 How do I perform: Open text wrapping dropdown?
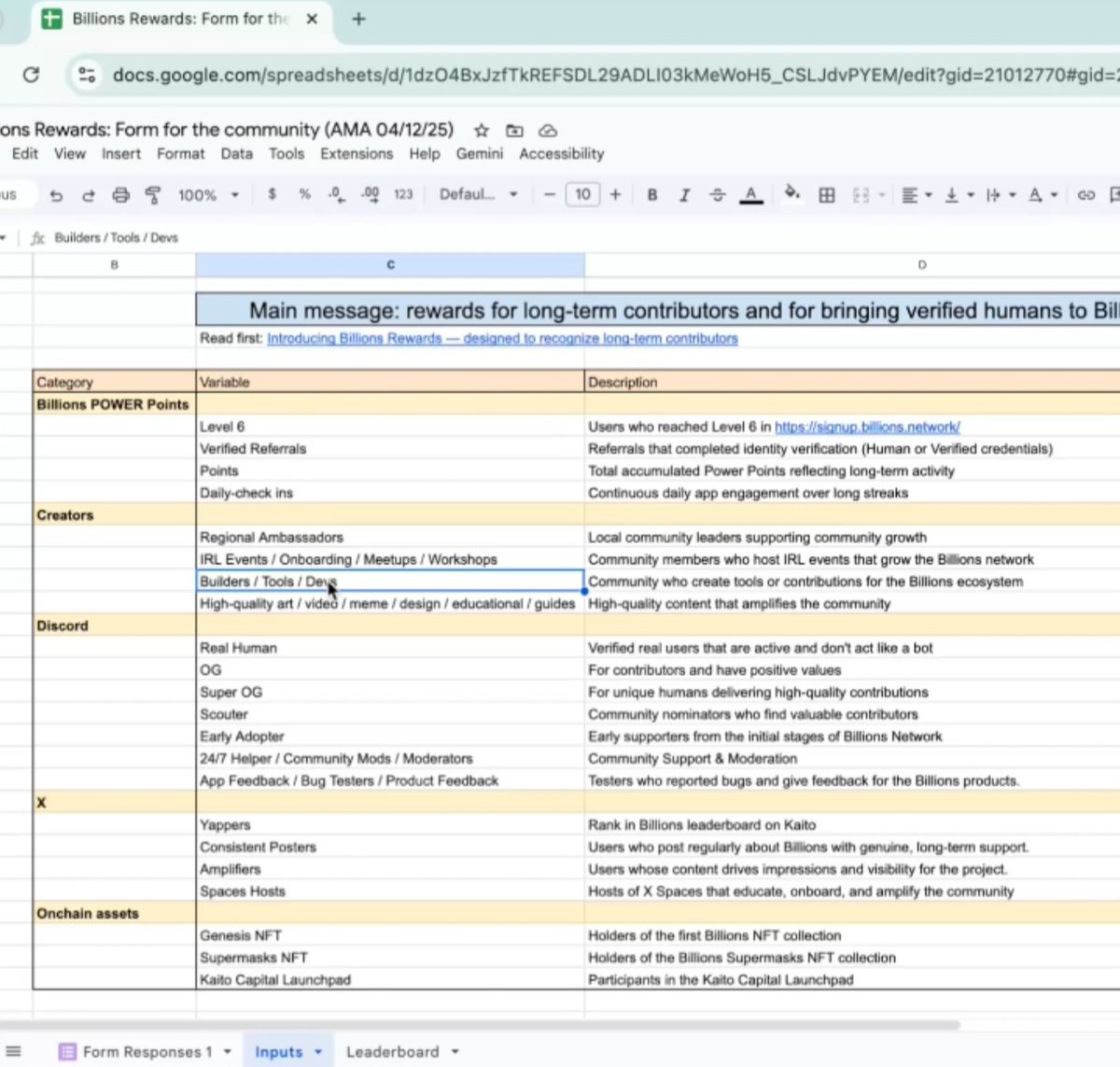pyautogui.click(x=1001, y=195)
